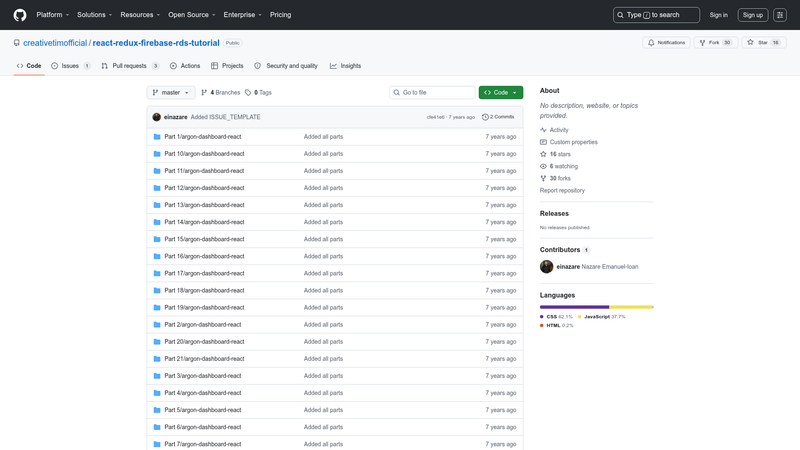Screen dimensions: 800x450
Task: Open the Part 2/argon-dashboard-react folder
Action: pos(203,324)
